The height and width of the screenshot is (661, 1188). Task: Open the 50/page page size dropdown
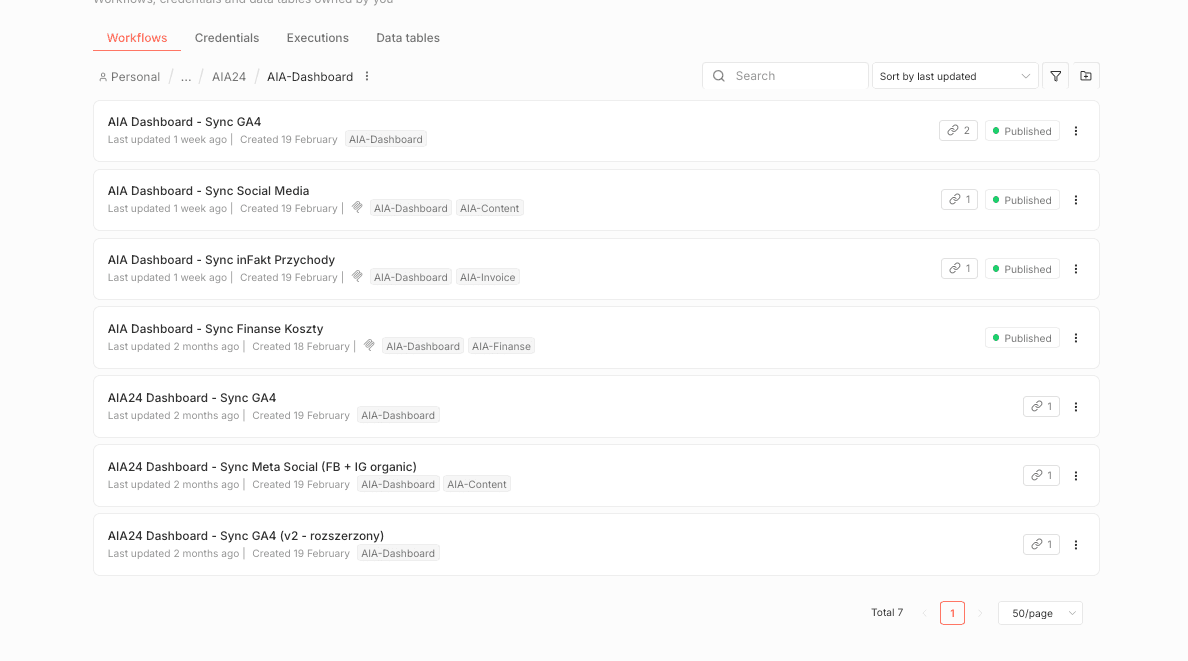(1040, 613)
